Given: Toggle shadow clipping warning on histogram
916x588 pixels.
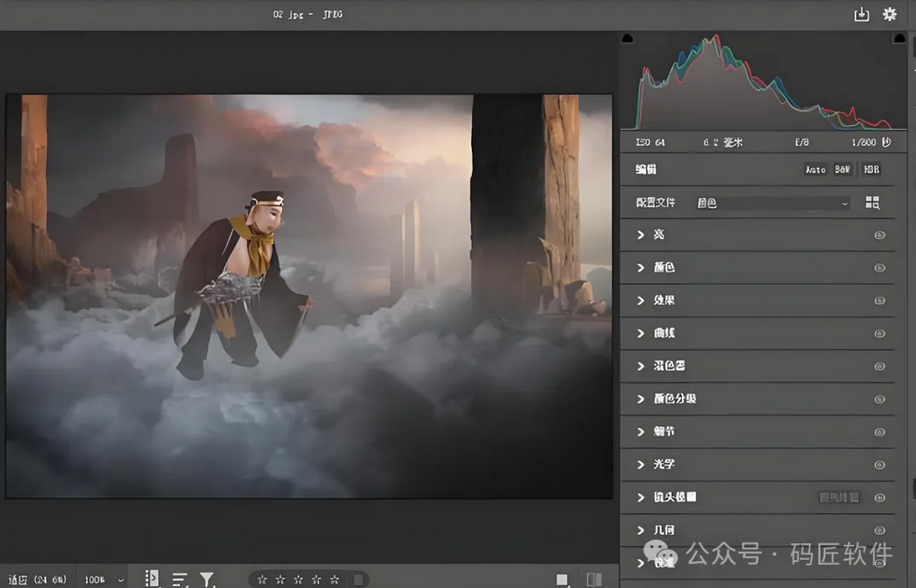Looking at the screenshot, I should point(627,39).
